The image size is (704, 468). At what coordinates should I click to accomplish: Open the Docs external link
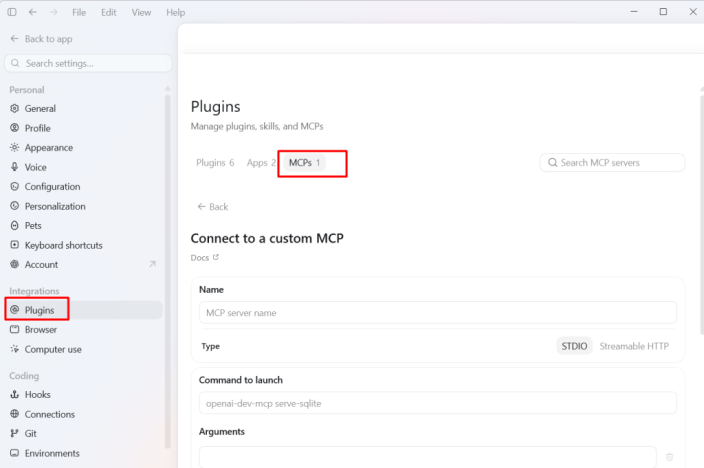205,257
